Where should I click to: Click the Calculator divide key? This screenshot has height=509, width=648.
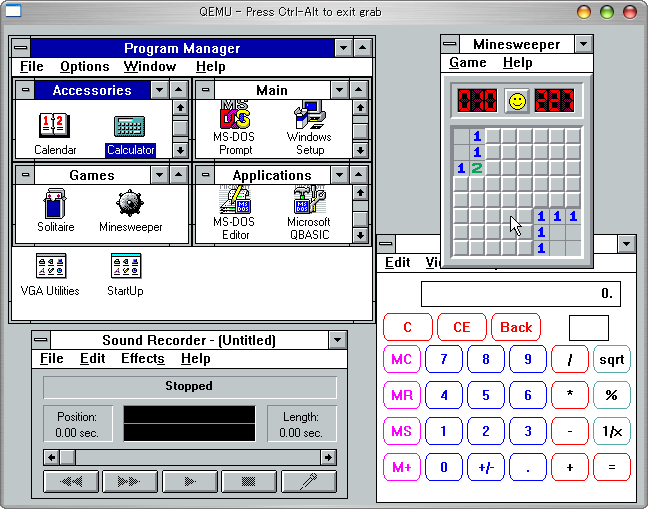point(569,359)
